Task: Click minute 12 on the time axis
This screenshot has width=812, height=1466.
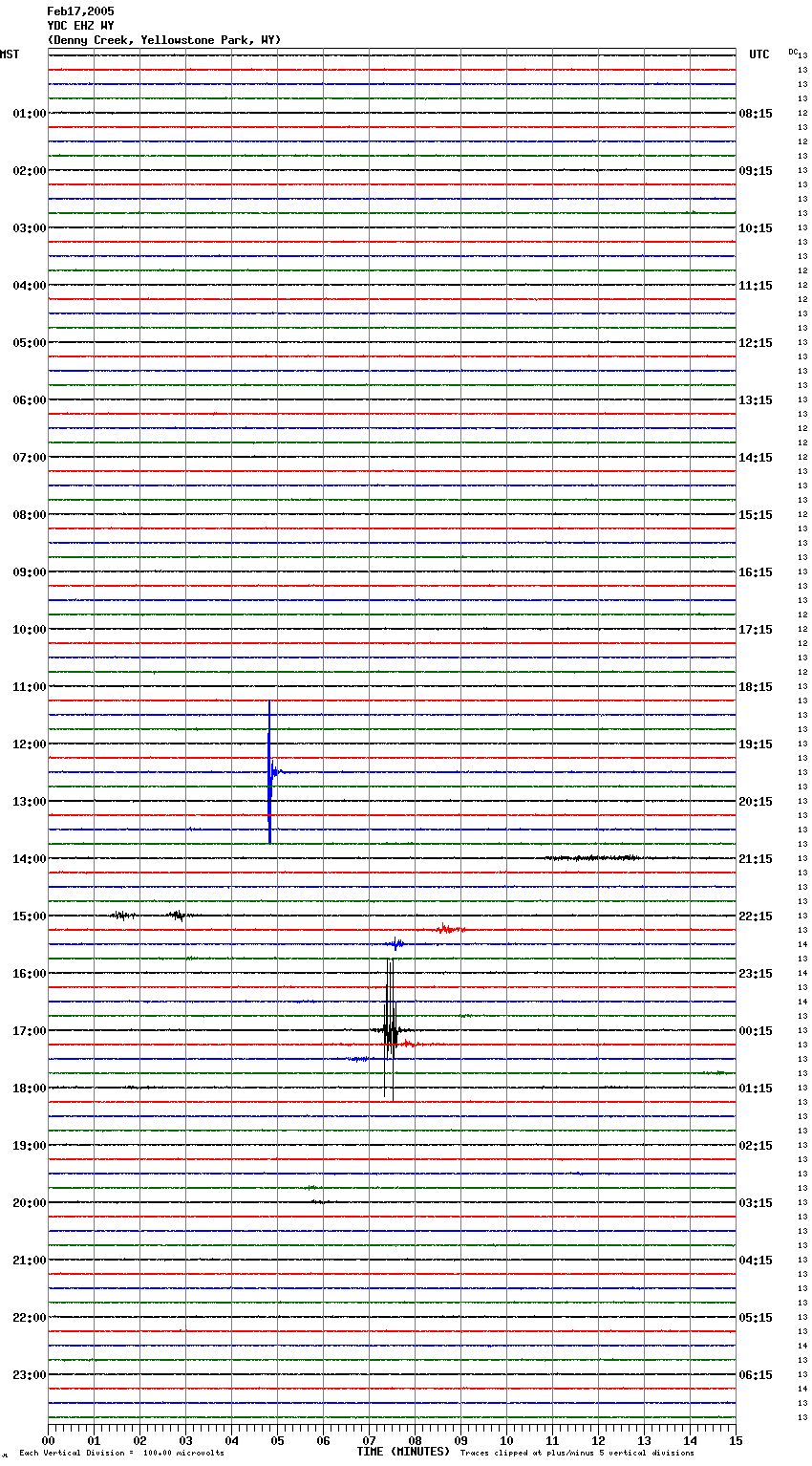Action: [x=598, y=1440]
